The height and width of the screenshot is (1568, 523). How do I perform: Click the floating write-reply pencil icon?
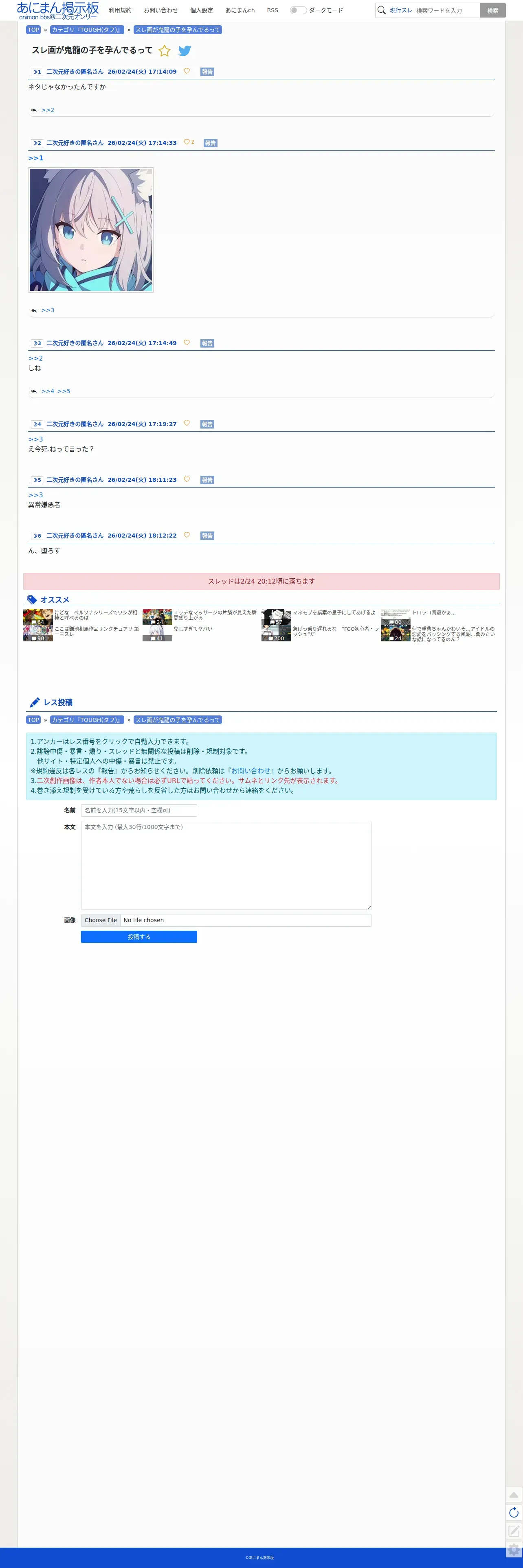514,1531
